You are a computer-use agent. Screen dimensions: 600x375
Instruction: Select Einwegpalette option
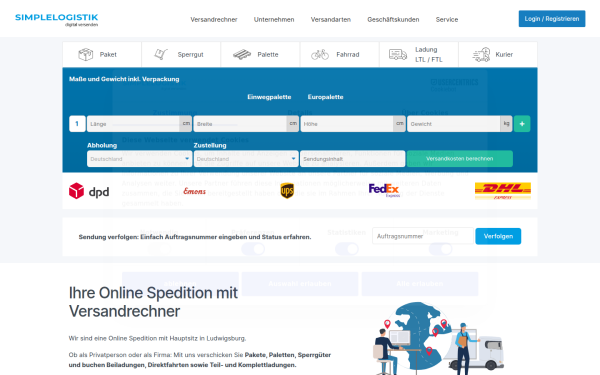pyautogui.click(x=269, y=97)
